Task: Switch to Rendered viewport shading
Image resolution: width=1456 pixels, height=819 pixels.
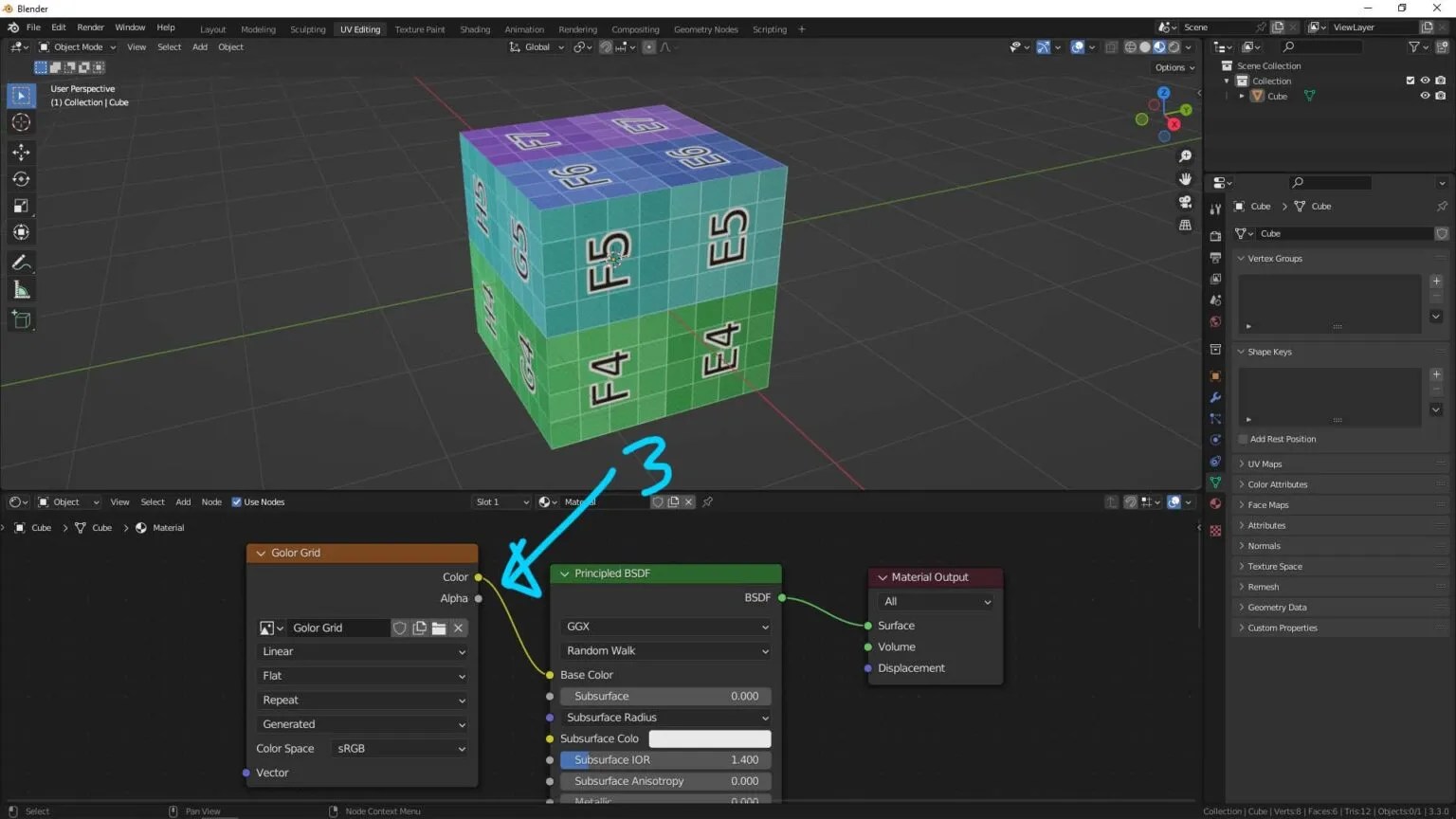Action: [1173, 46]
